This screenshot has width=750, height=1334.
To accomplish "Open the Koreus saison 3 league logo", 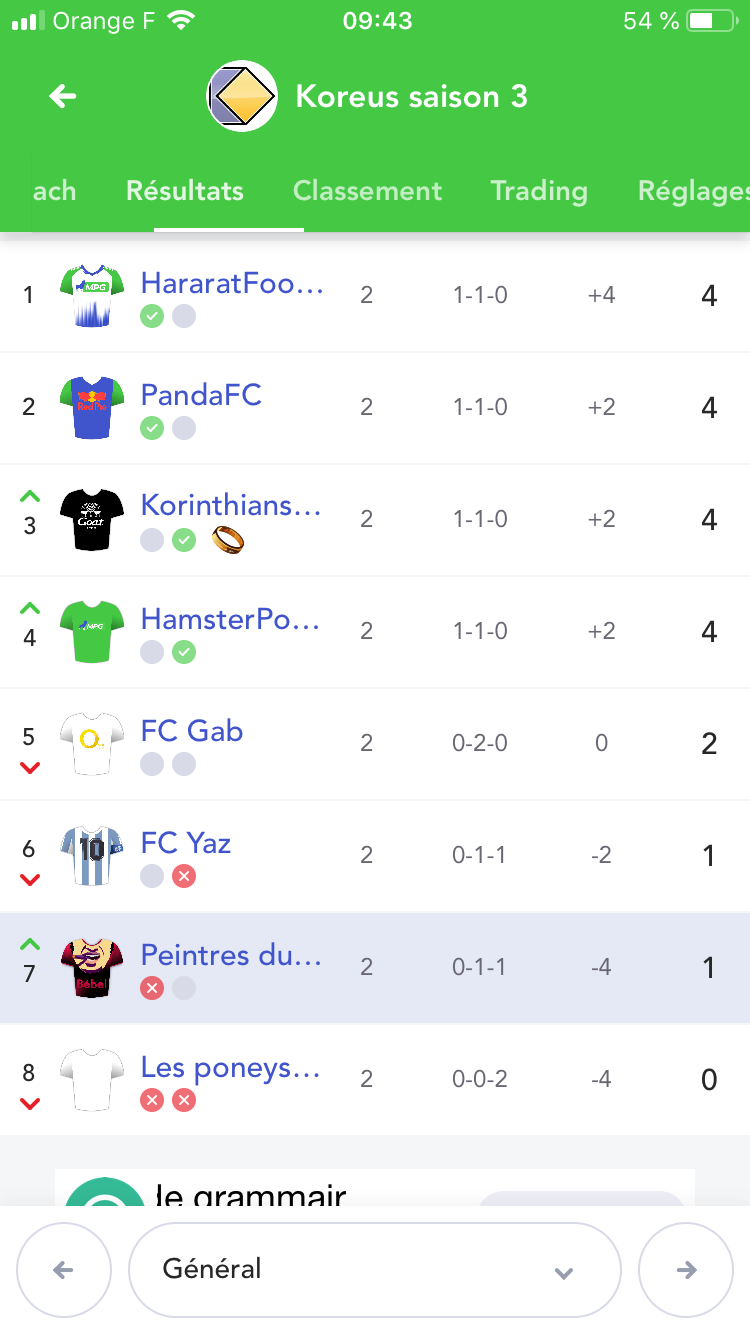I will point(242,96).
